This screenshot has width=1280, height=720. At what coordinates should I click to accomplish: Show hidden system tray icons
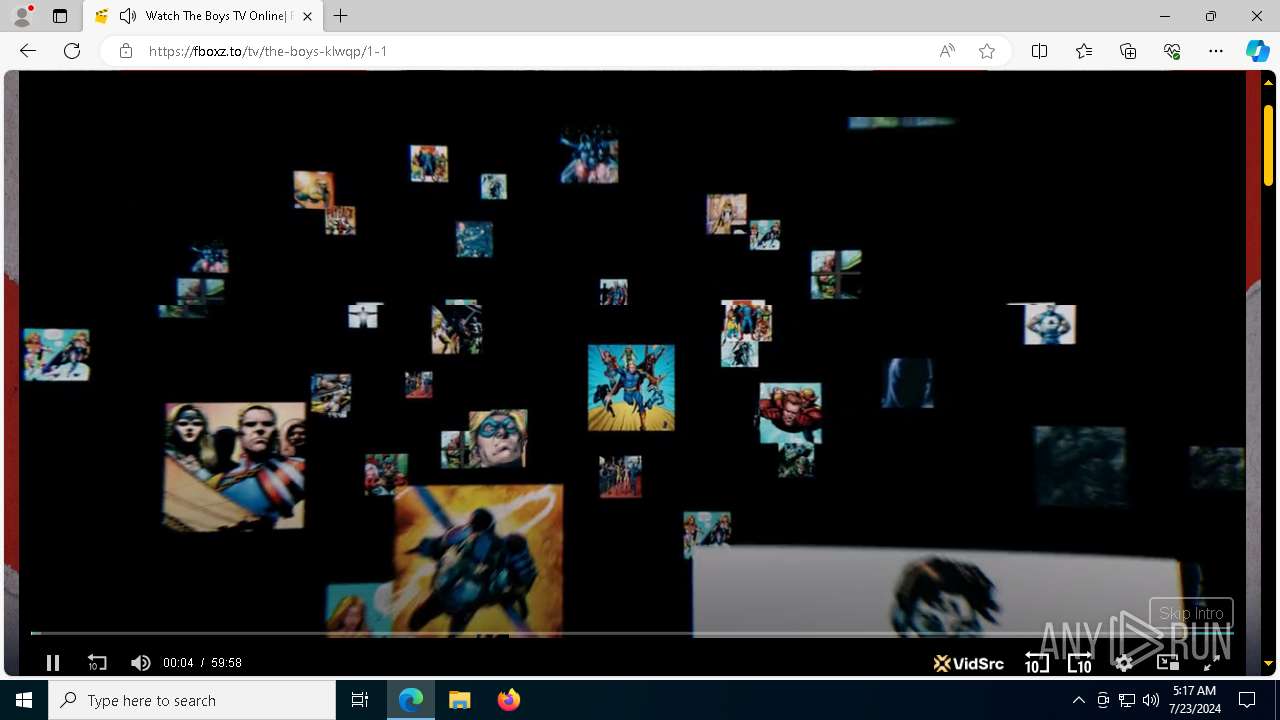(x=1078, y=700)
